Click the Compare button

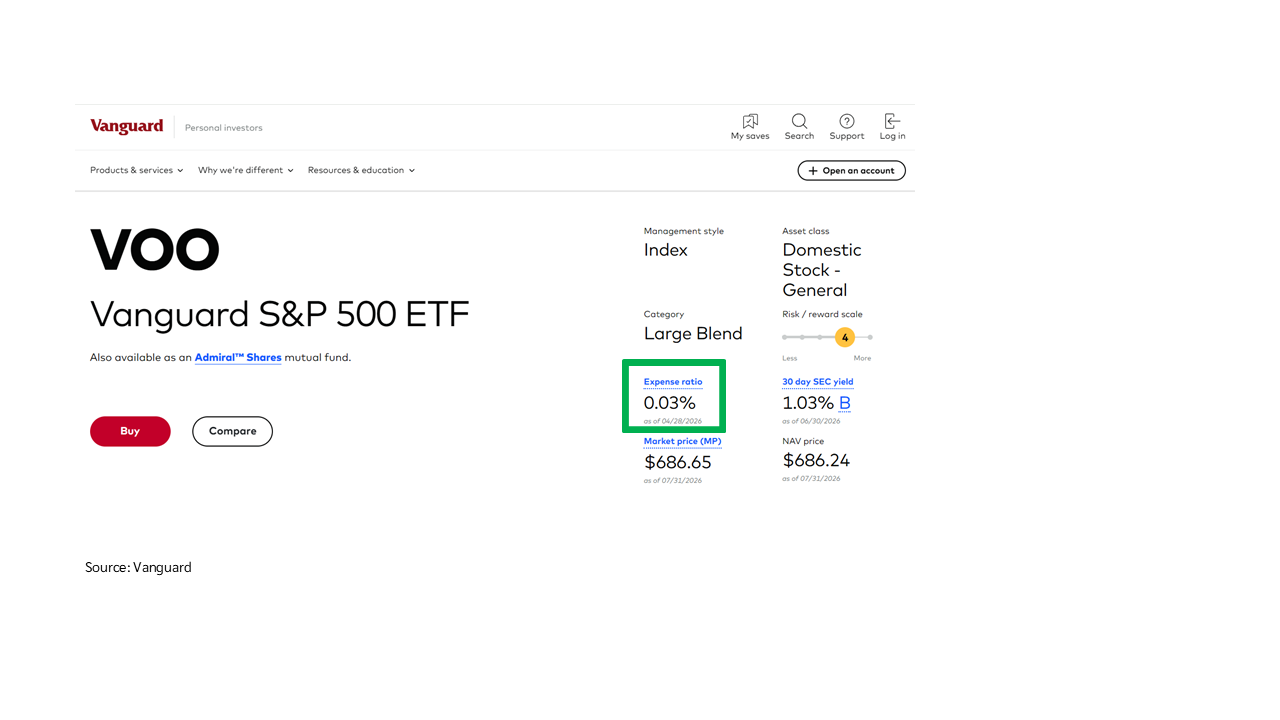point(232,431)
